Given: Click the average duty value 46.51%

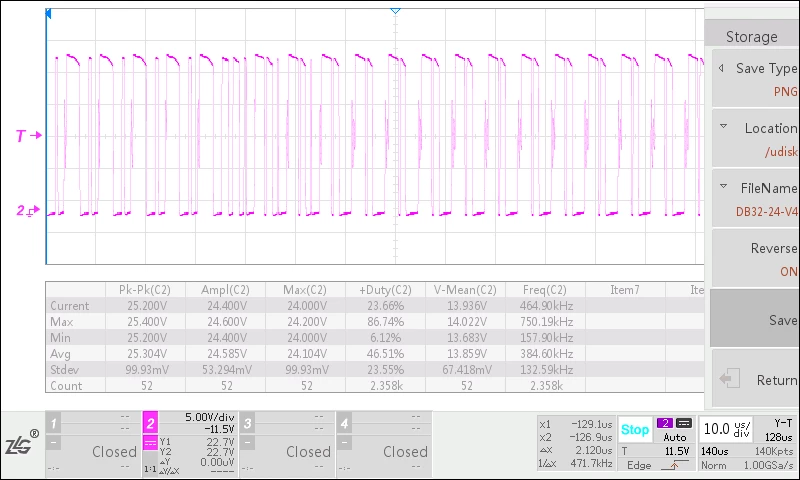Looking at the screenshot, I should 385,353.
